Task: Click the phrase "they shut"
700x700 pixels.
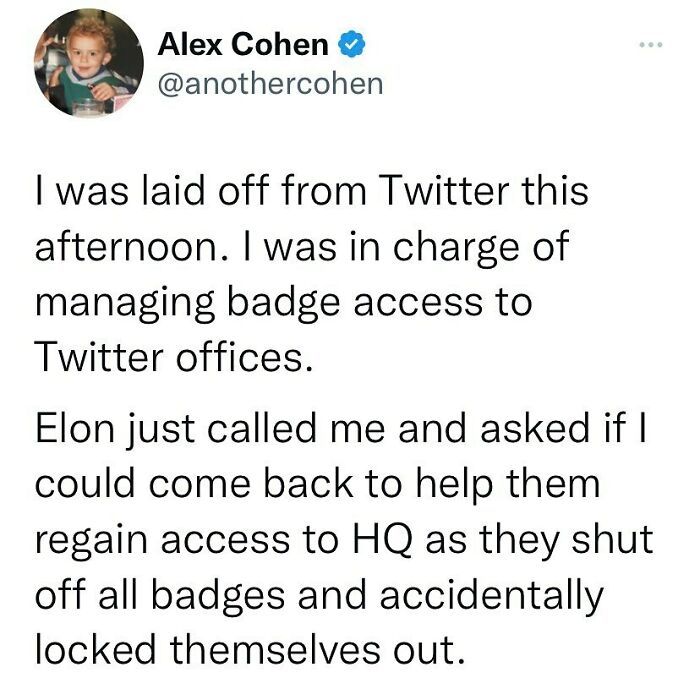Action: [x=564, y=541]
